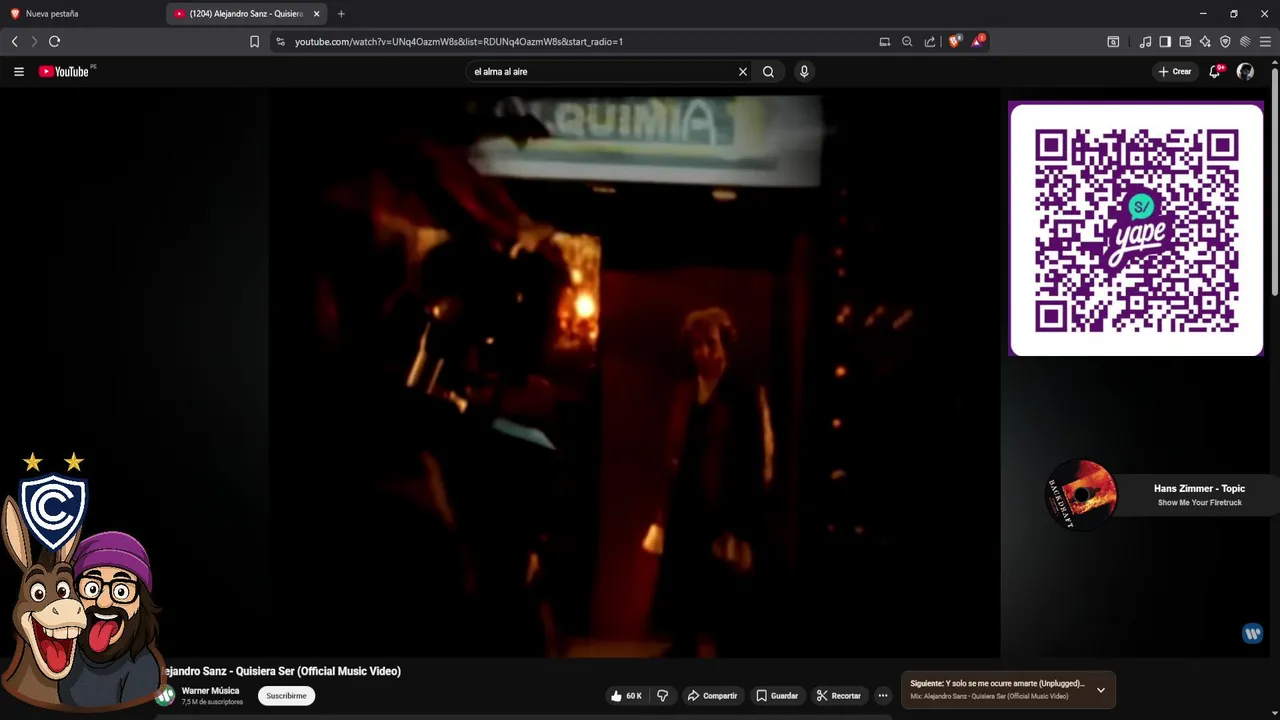
Task: Click the 'Hans Zimmer - Topic' text
Action: 1199,489
